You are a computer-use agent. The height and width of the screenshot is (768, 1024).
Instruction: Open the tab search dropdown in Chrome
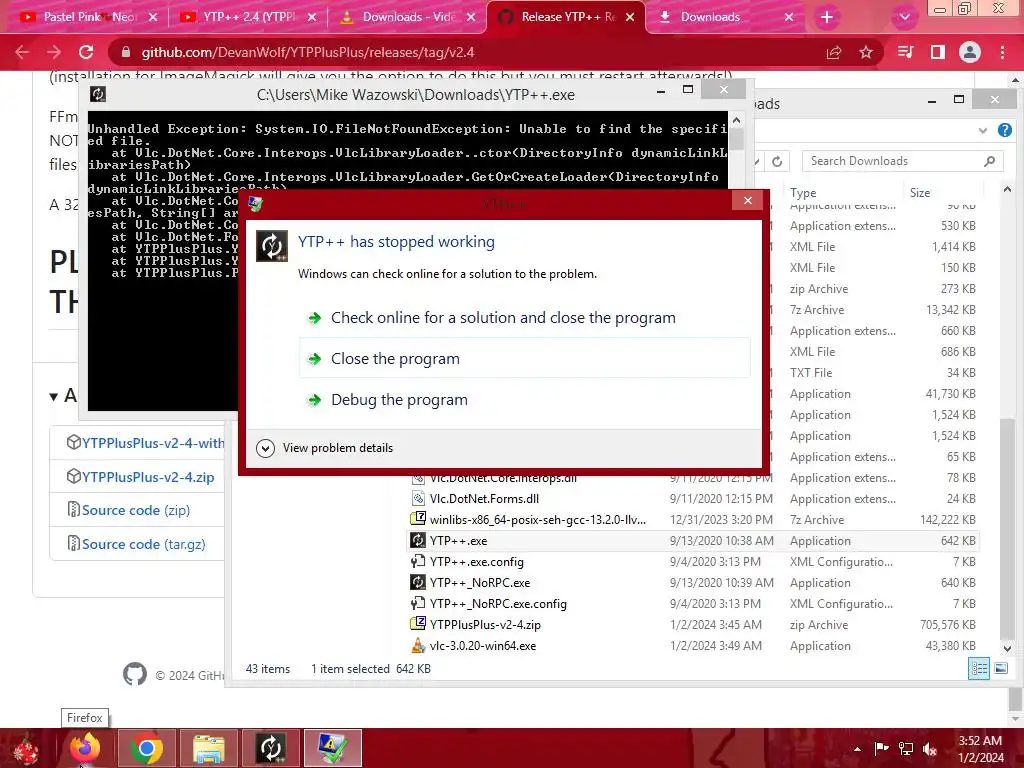click(904, 17)
